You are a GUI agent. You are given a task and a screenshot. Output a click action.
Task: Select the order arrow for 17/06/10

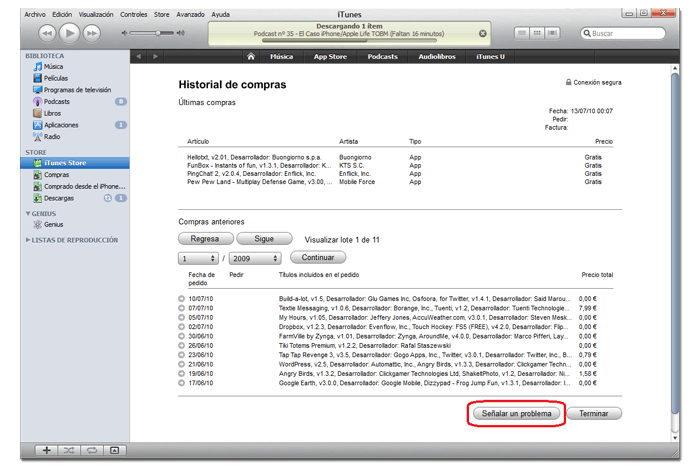pos(183,382)
